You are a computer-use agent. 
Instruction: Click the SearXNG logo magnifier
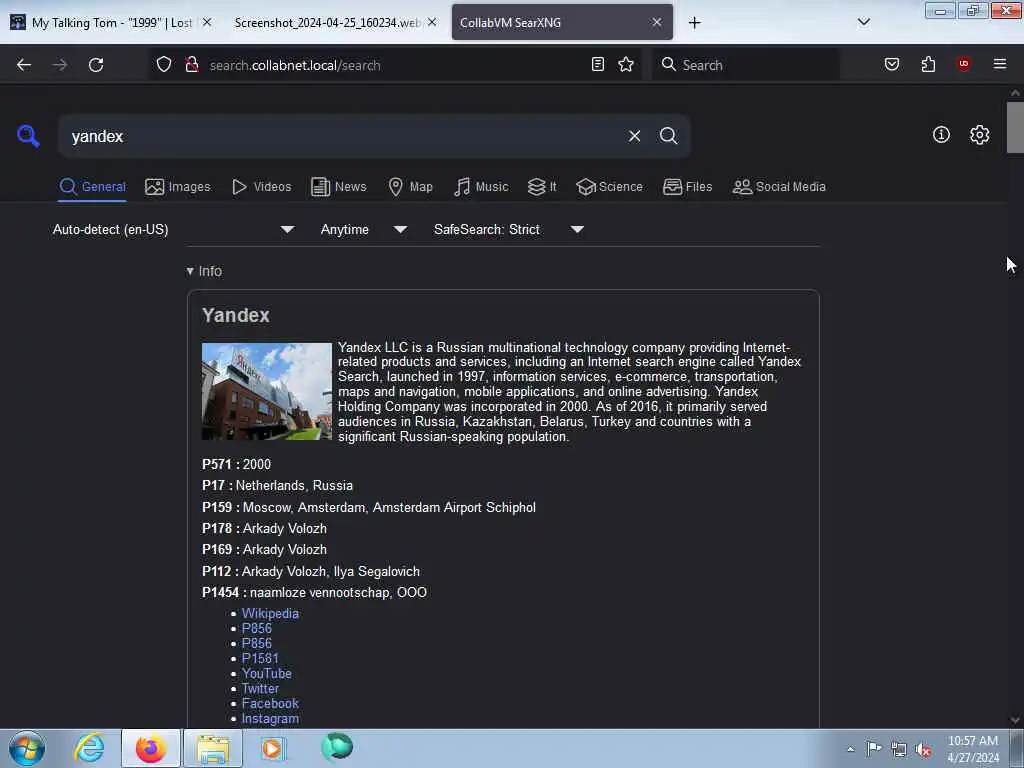(x=28, y=136)
